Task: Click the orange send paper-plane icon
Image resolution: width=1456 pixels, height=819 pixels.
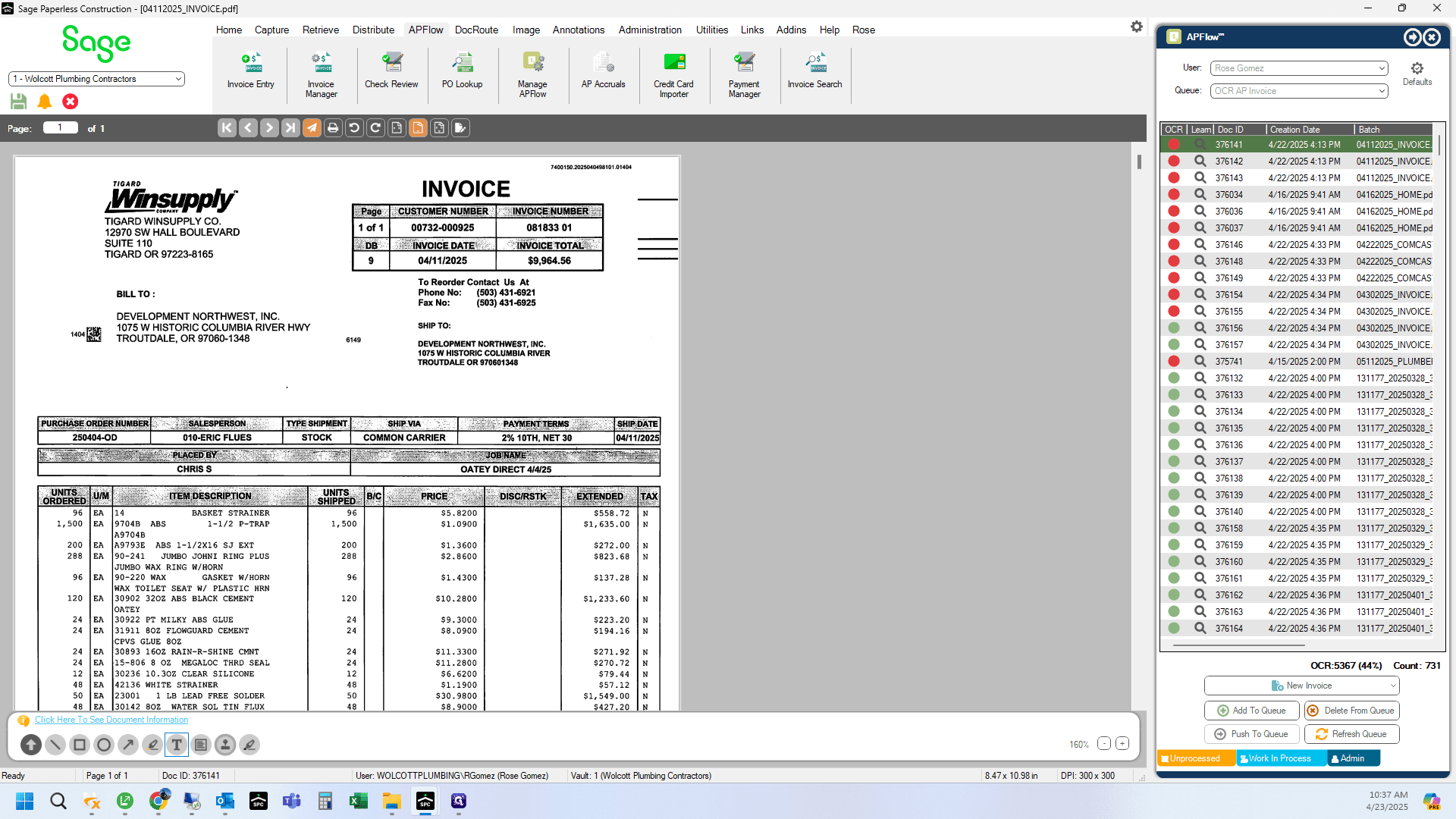Action: (x=312, y=128)
